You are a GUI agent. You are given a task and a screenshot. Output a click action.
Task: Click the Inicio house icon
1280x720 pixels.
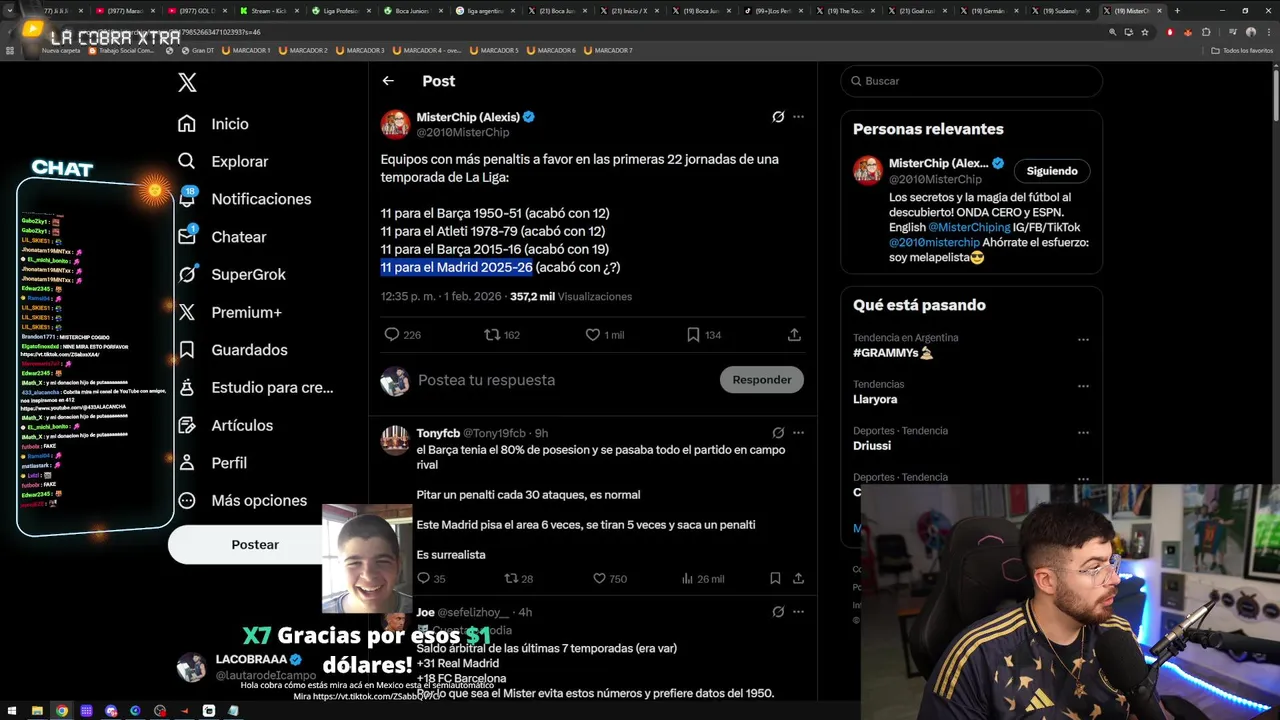point(187,124)
